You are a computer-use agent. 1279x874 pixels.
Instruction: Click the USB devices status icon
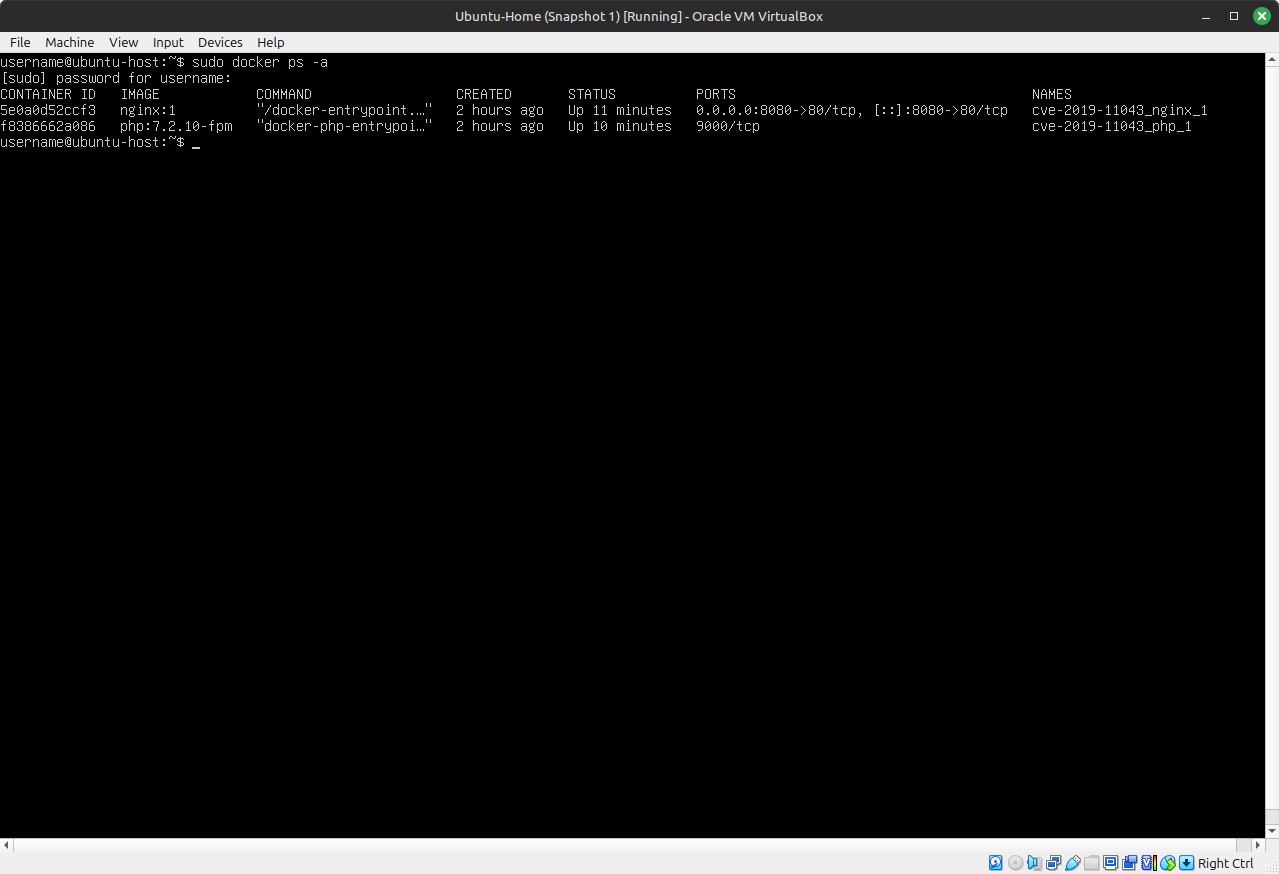(x=1072, y=863)
